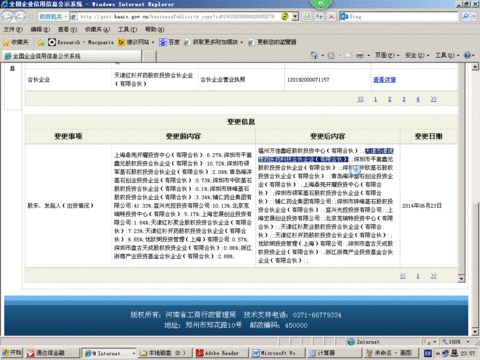This screenshot has height=360, width=480.
Task: Open the 收藏夹 menu
Action: [x=97, y=29]
